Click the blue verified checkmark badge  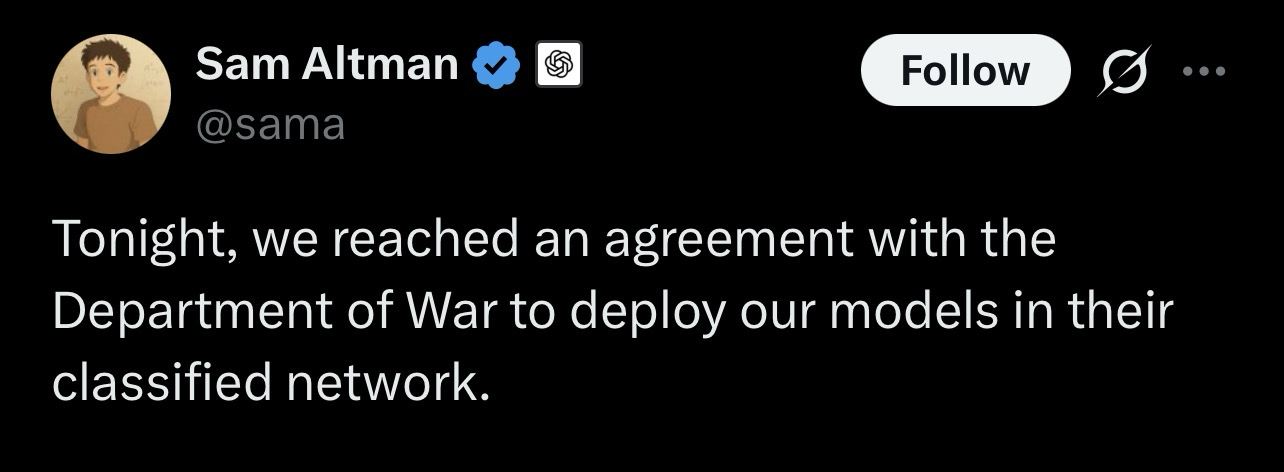click(497, 66)
